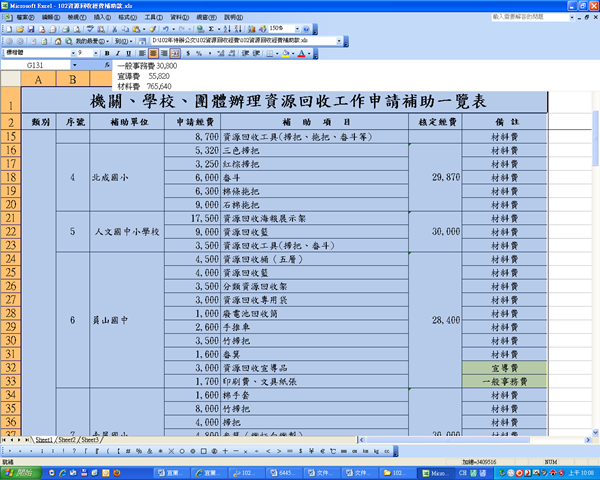Run the spelling check
600x480 pixels.
(x=90, y=29)
